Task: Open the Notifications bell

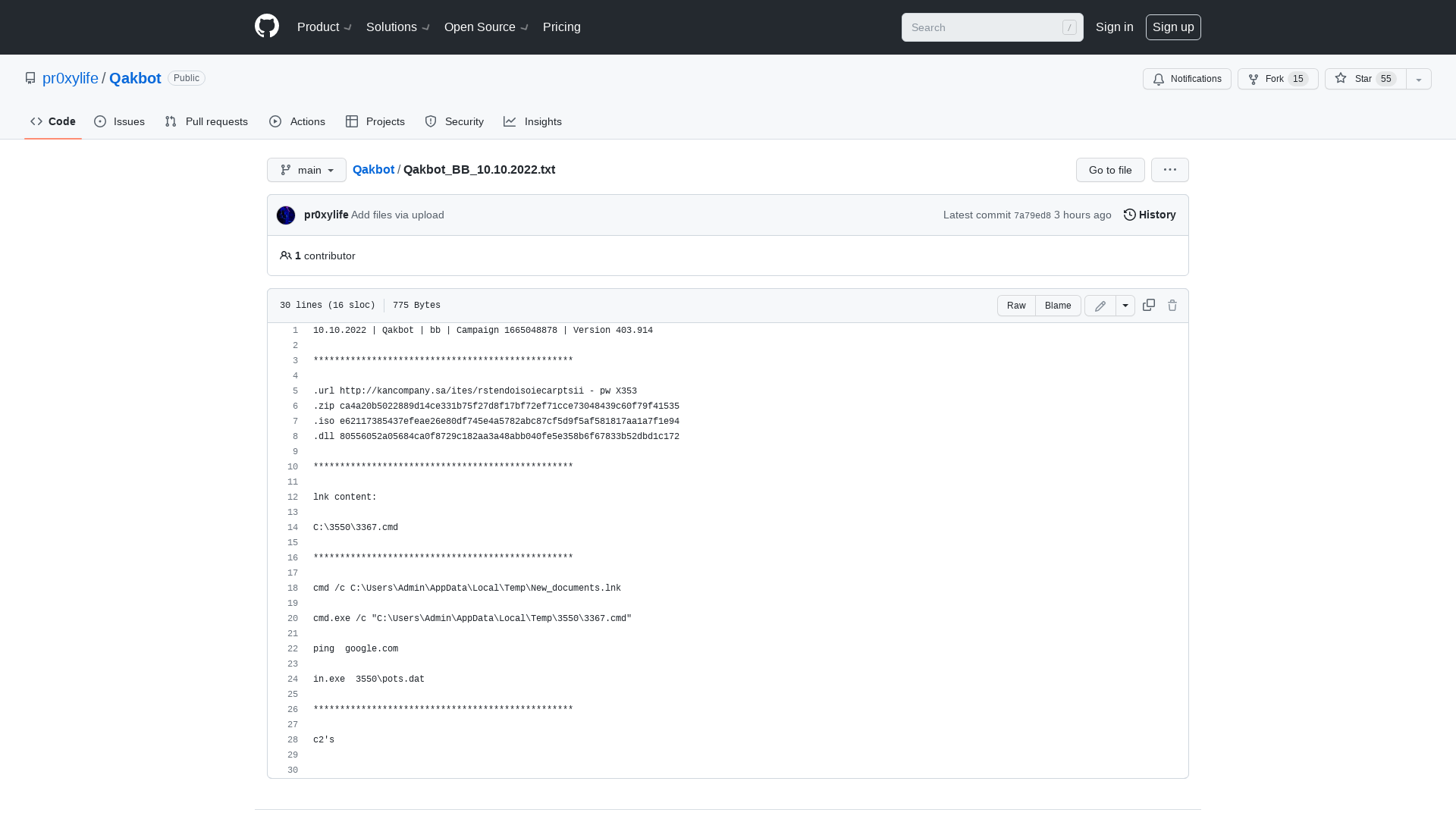Action: point(1187,79)
